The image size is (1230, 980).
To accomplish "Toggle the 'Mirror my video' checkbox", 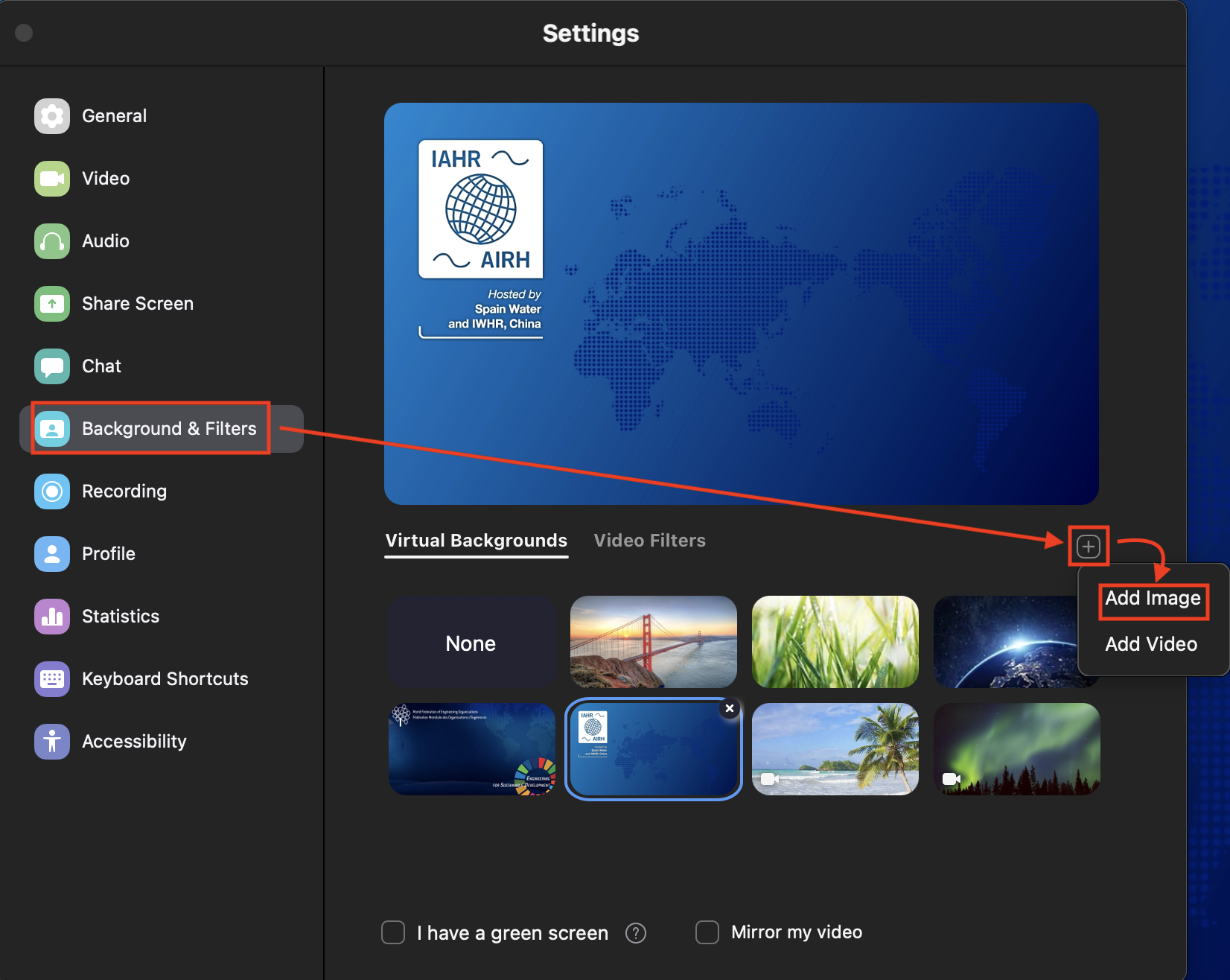I will pyautogui.click(x=707, y=932).
